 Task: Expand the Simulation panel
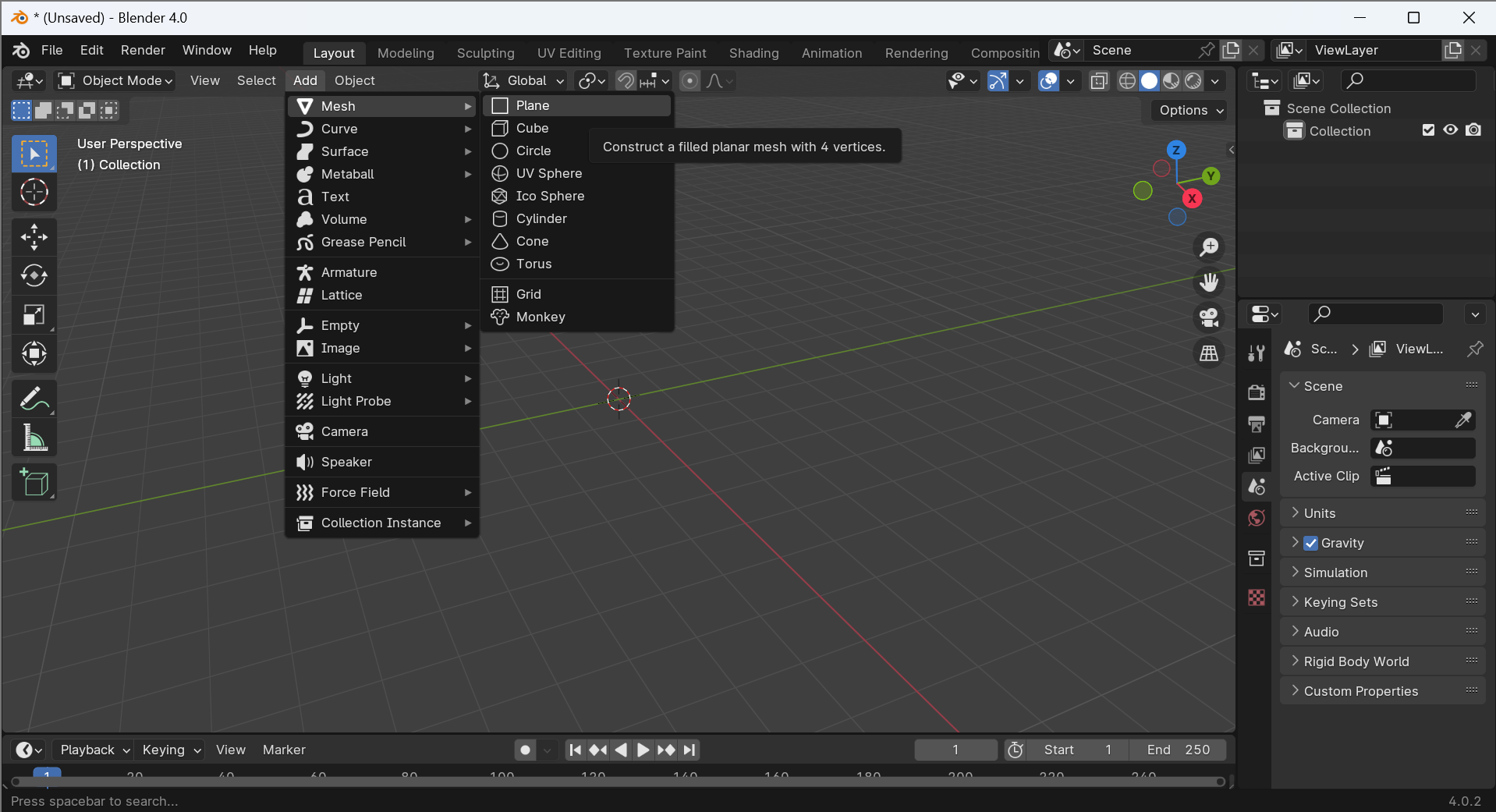coord(1383,573)
